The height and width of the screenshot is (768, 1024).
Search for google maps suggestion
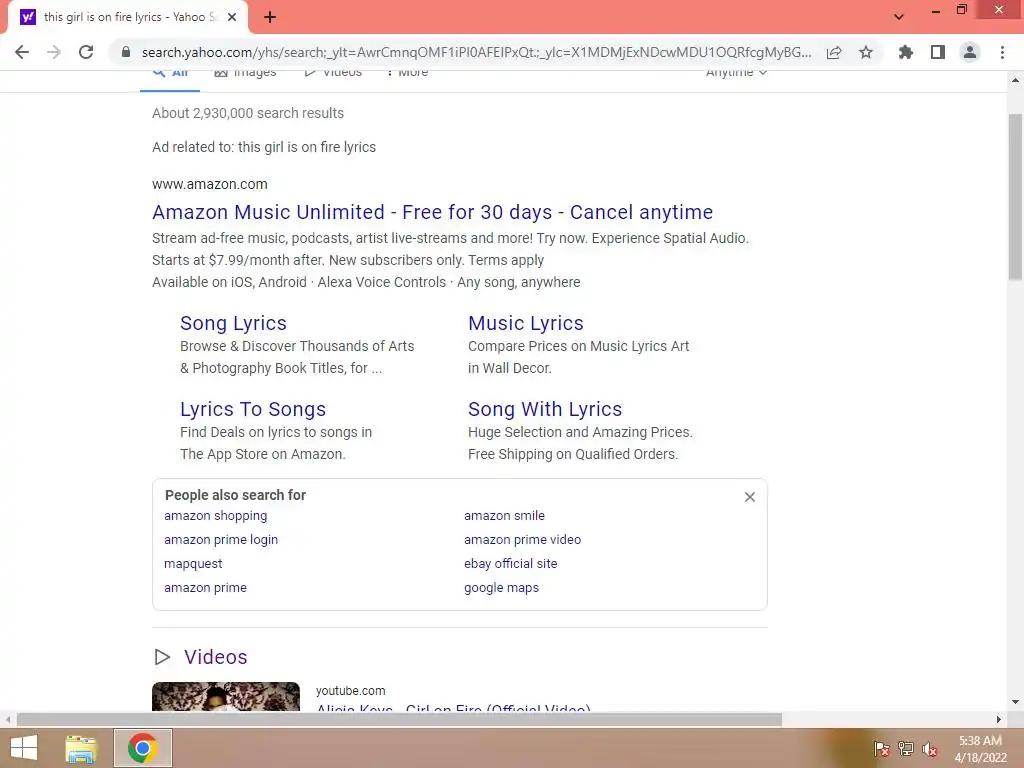pos(502,588)
